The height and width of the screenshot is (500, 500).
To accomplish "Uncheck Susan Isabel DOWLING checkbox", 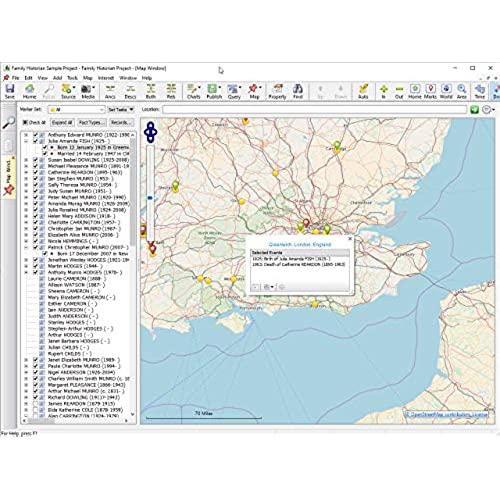I will (x=35, y=160).
